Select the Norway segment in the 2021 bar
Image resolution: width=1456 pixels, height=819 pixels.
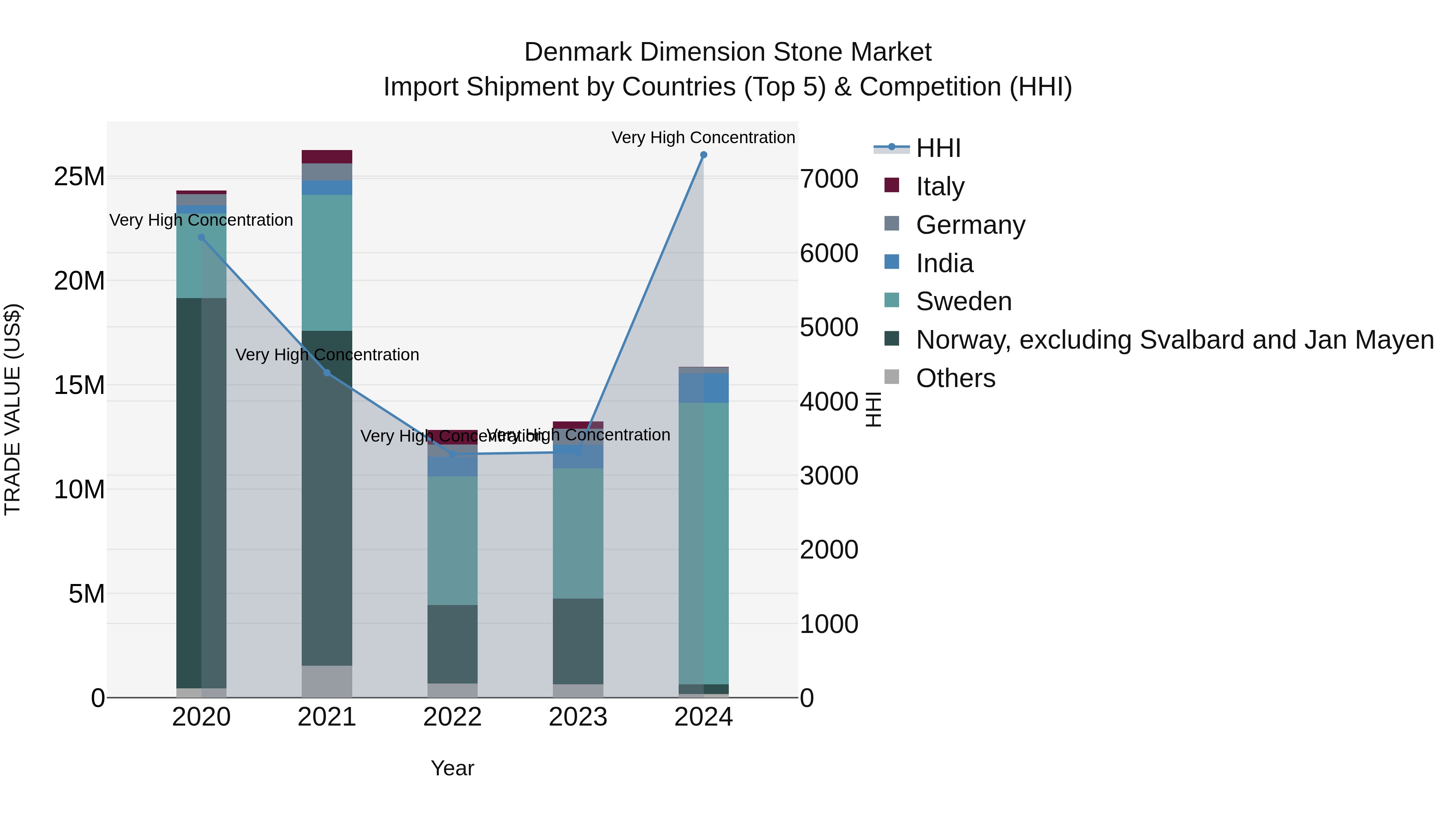pyautogui.click(x=327, y=498)
